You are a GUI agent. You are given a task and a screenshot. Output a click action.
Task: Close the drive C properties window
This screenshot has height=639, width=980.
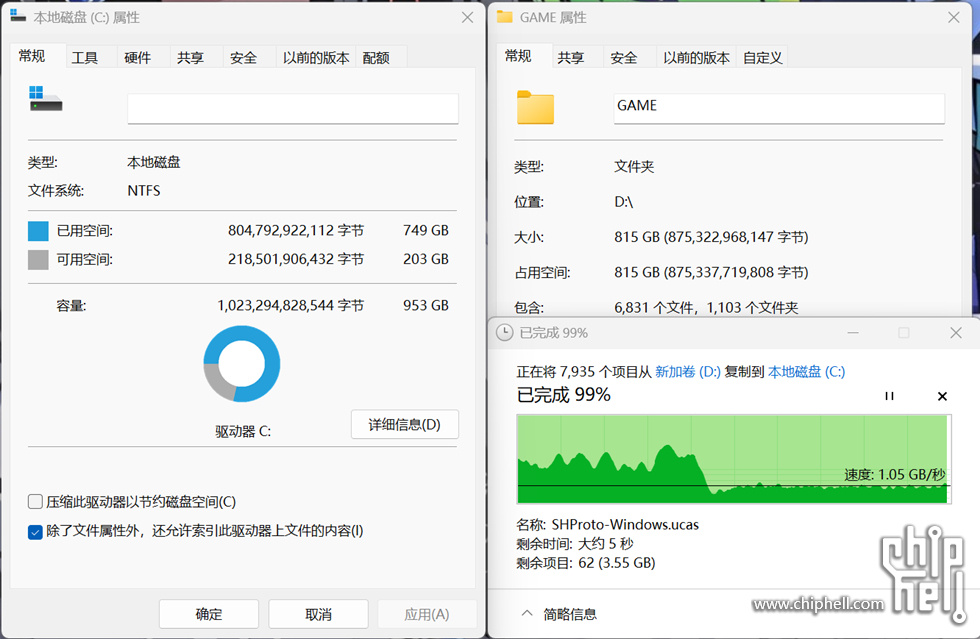[468, 18]
